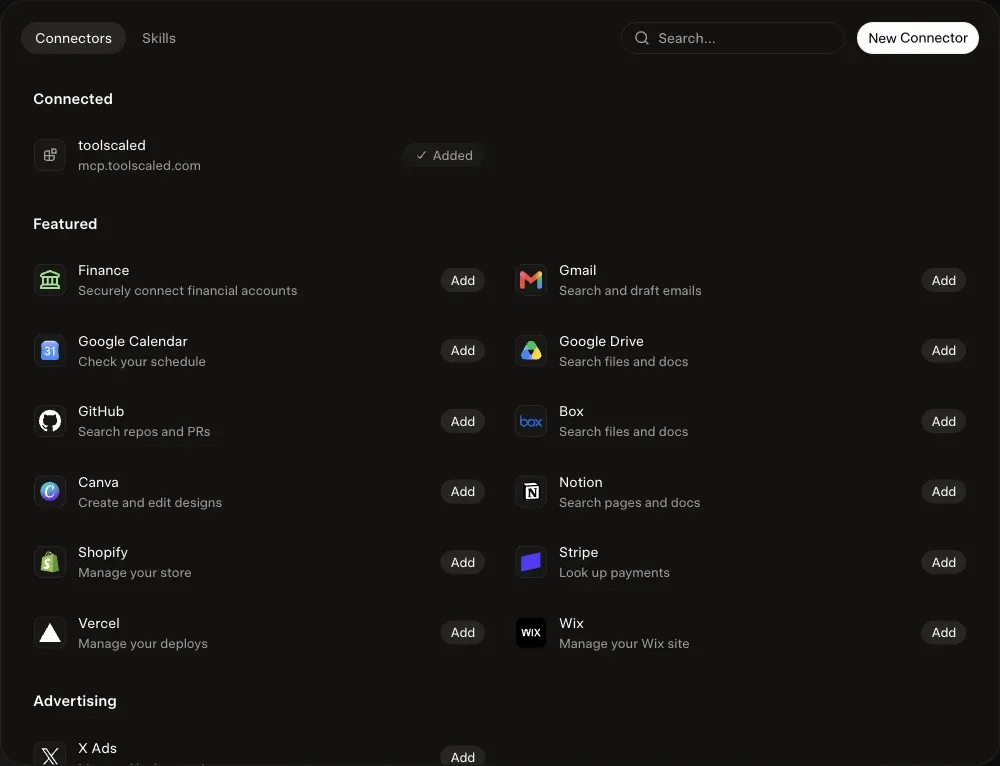This screenshot has height=766, width=1000.
Task: Add the Gmail connector
Action: tap(943, 280)
